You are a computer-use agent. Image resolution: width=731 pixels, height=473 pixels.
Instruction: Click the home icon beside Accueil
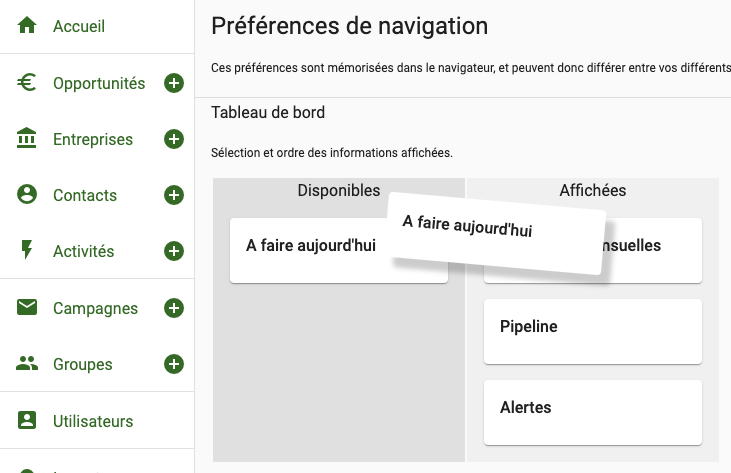pyautogui.click(x=27, y=25)
